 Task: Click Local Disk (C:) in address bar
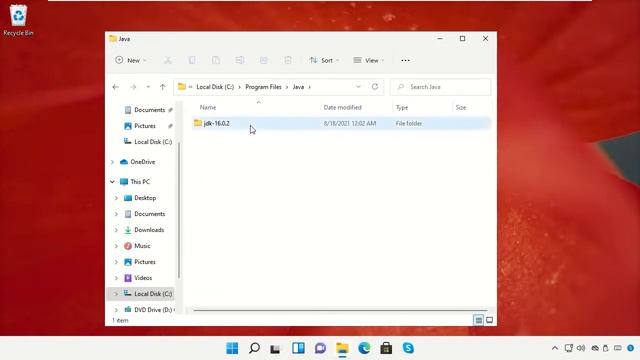(x=215, y=87)
